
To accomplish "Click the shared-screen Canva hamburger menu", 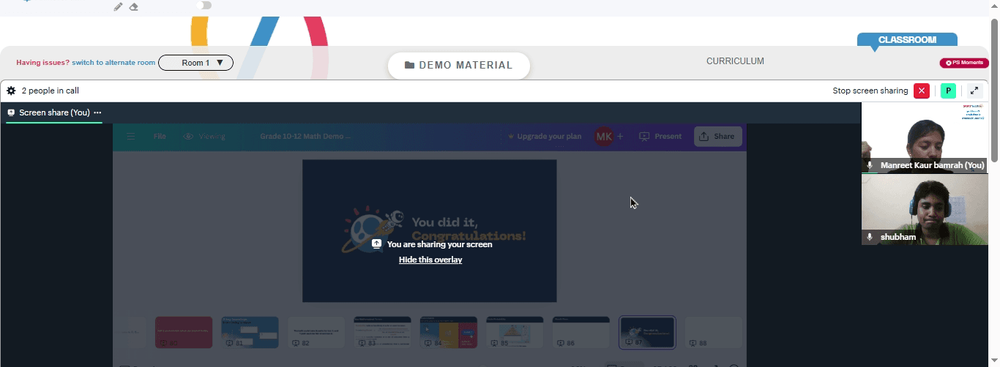I will click(131, 137).
